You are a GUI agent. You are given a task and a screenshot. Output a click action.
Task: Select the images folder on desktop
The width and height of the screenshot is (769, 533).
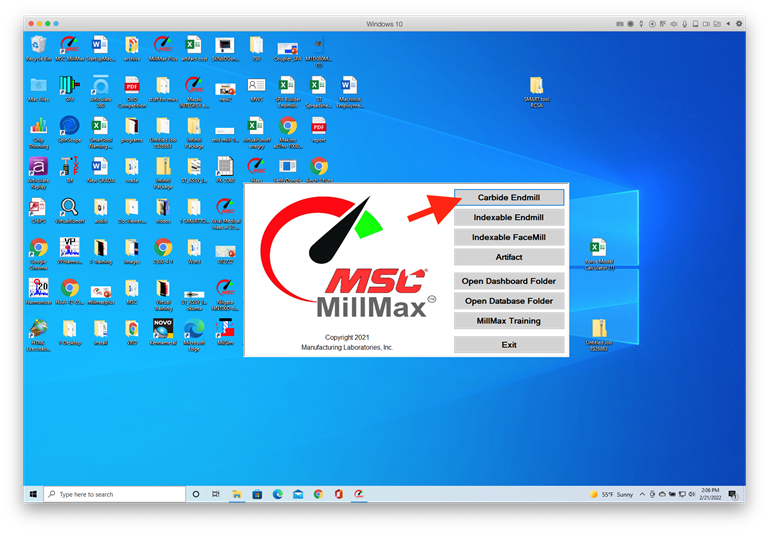[x=131, y=251]
